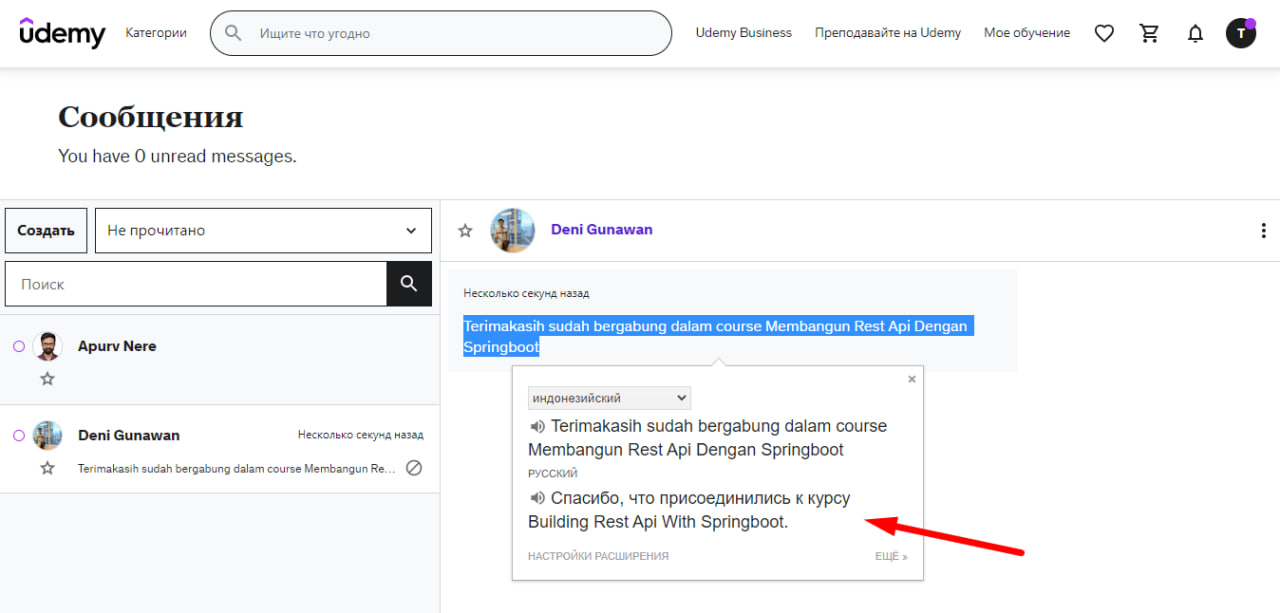Select the Apurv Nere conversation name
The height and width of the screenshot is (613, 1280).
117,346
